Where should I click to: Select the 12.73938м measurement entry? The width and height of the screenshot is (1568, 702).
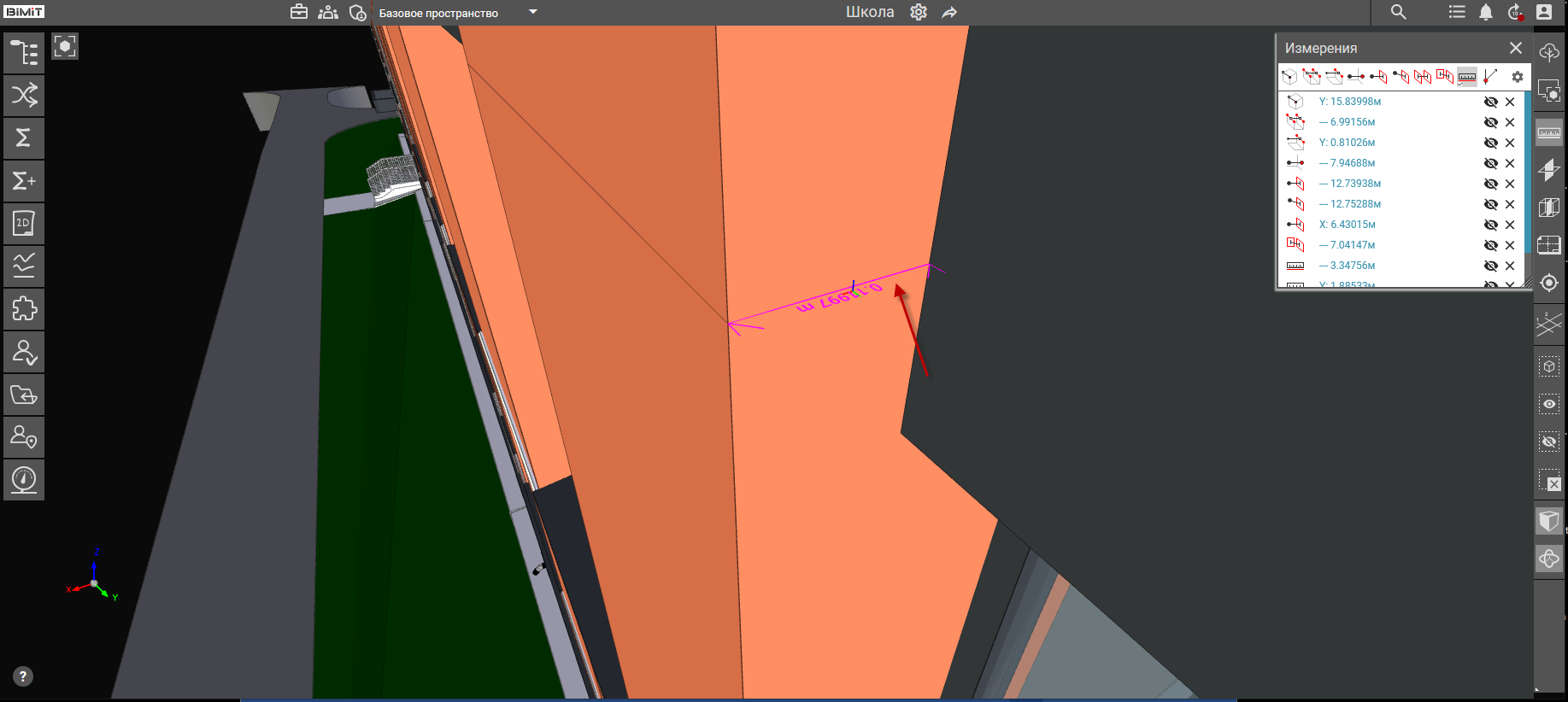tap(1355, 184)
